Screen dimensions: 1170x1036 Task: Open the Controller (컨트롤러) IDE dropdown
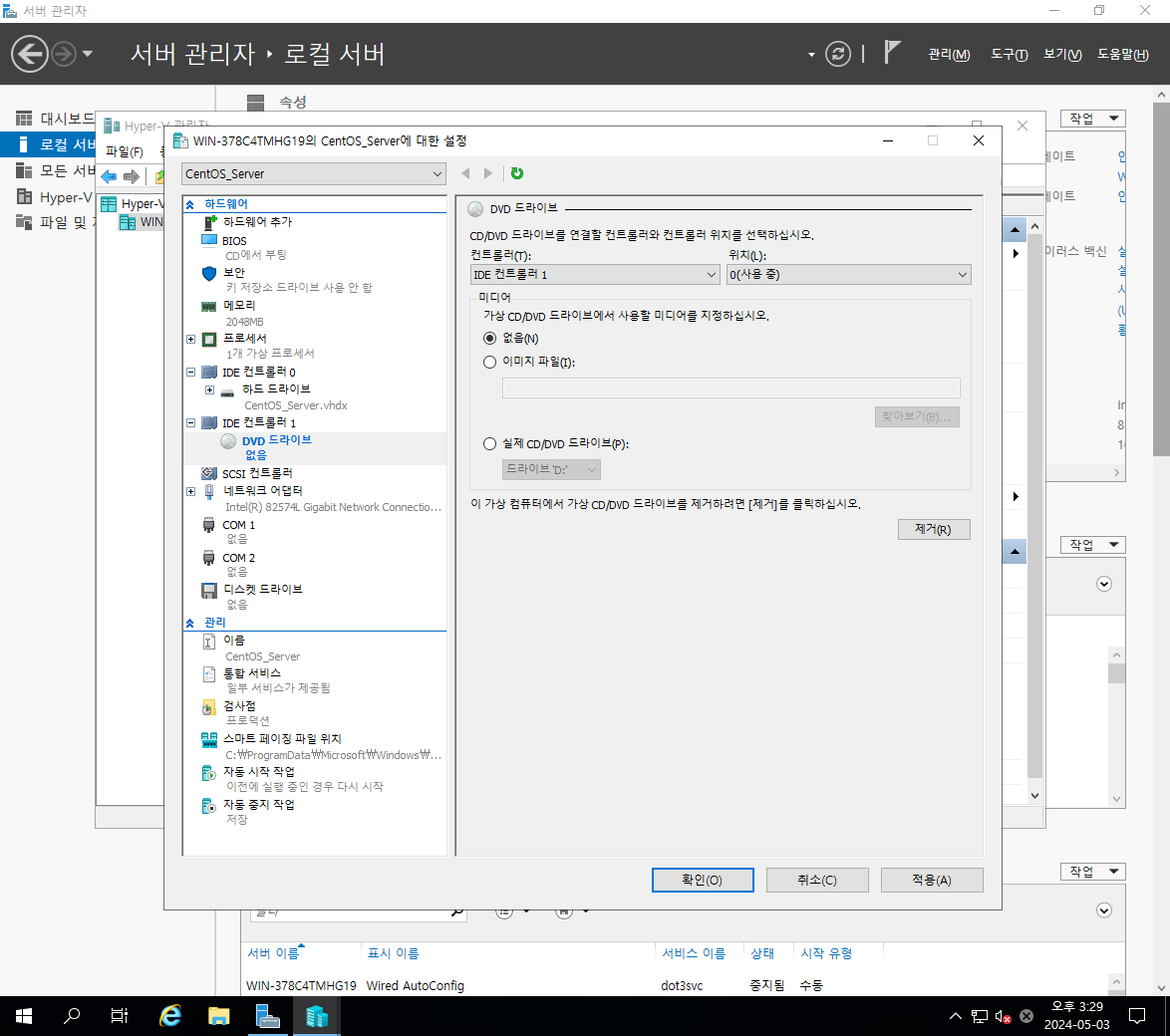click(595, 275)
